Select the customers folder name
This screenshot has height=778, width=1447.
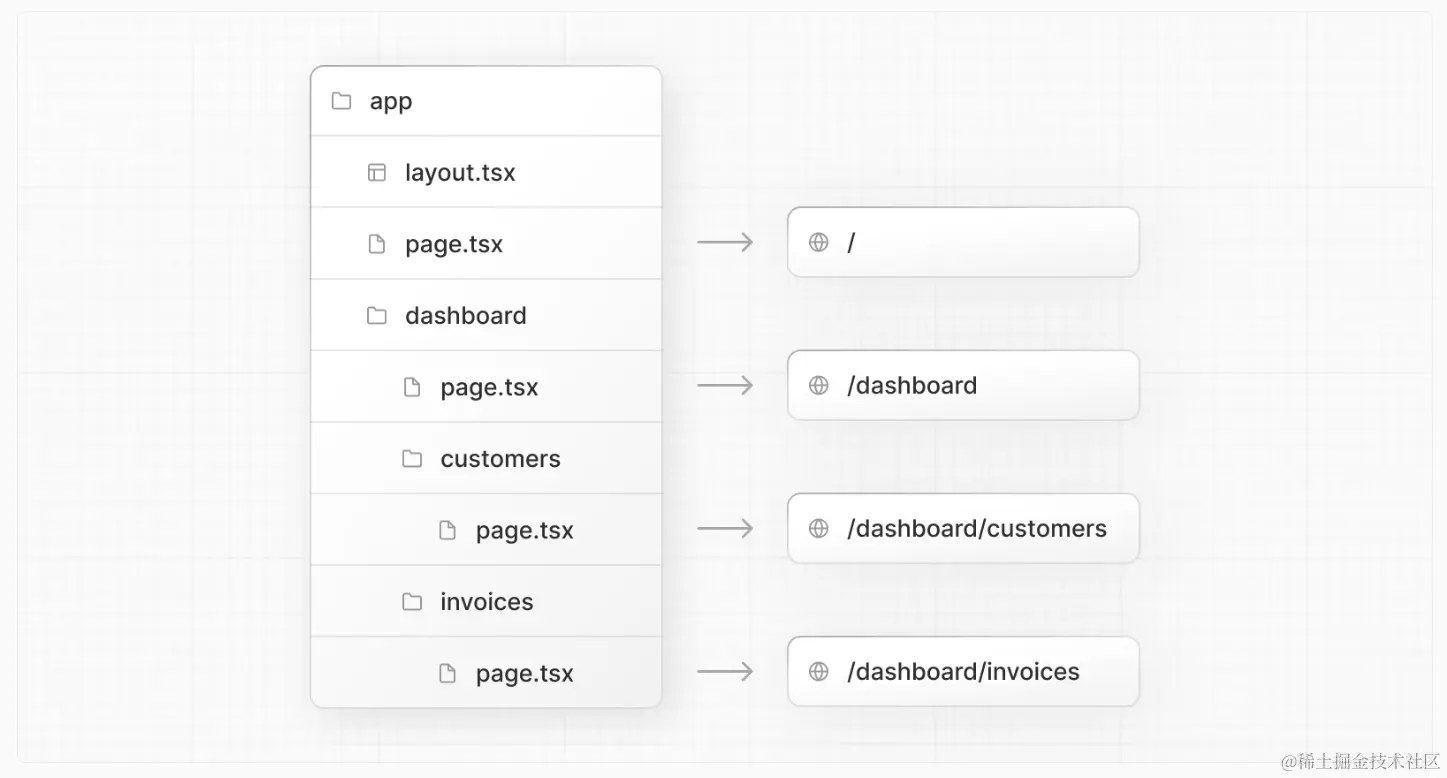point(500,459)
